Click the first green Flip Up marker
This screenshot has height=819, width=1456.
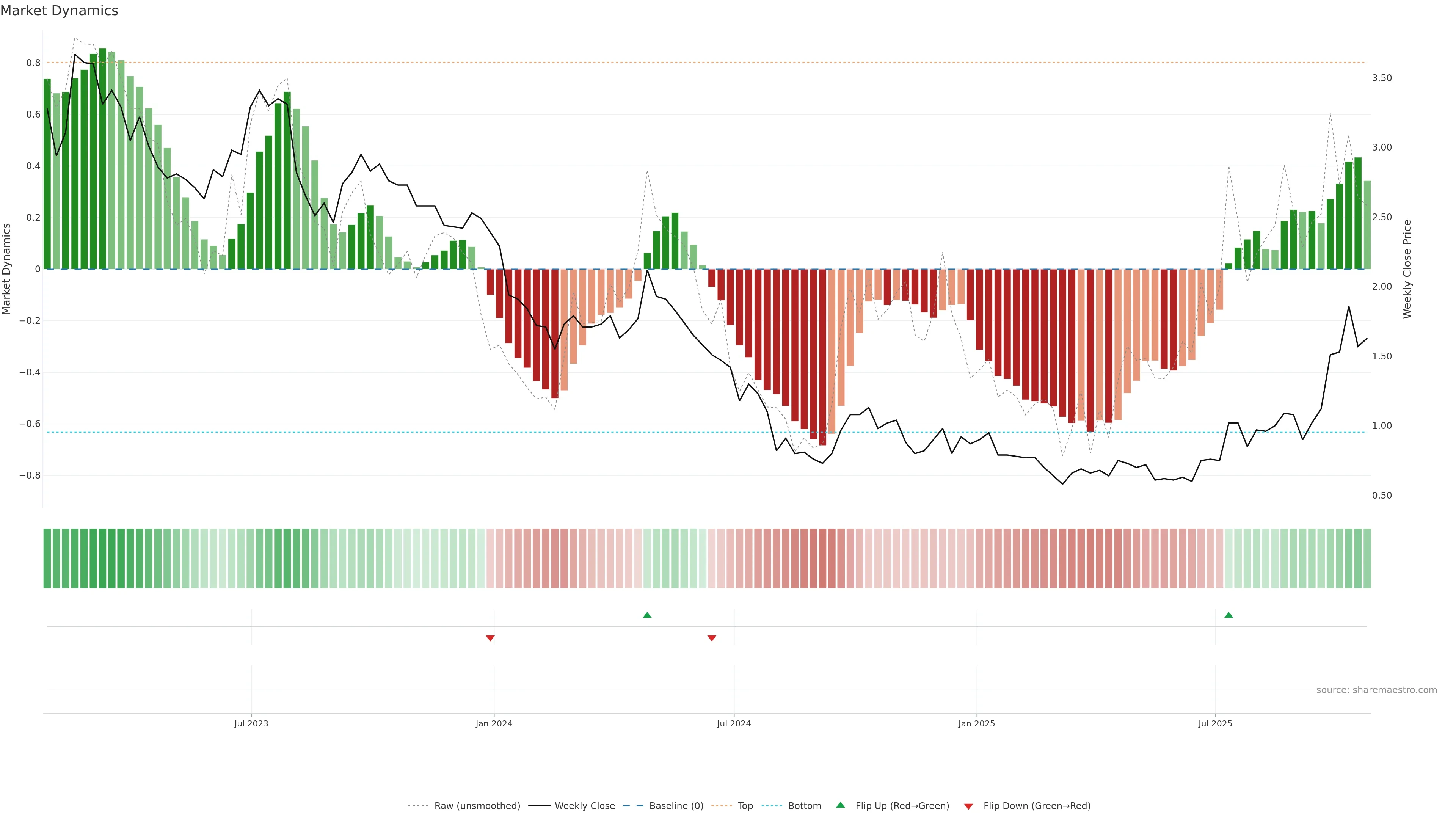pyautogui.click(x=647, y=615)
